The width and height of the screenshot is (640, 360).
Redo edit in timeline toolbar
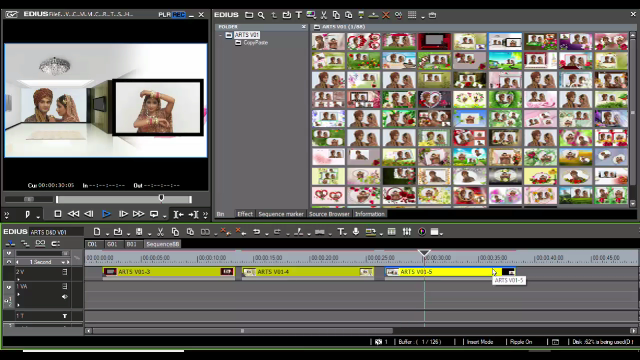pyautogui.click(x=278, y=232)
